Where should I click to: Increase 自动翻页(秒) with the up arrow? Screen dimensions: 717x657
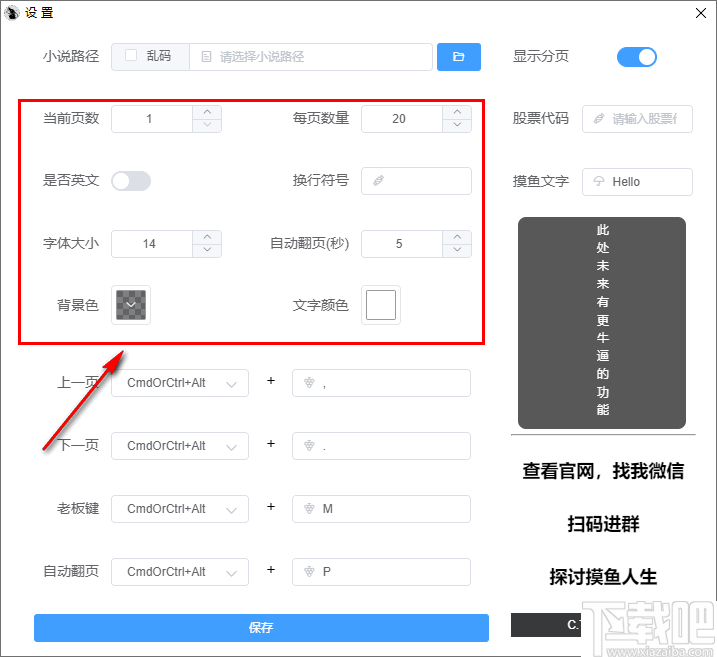(457, 237)
